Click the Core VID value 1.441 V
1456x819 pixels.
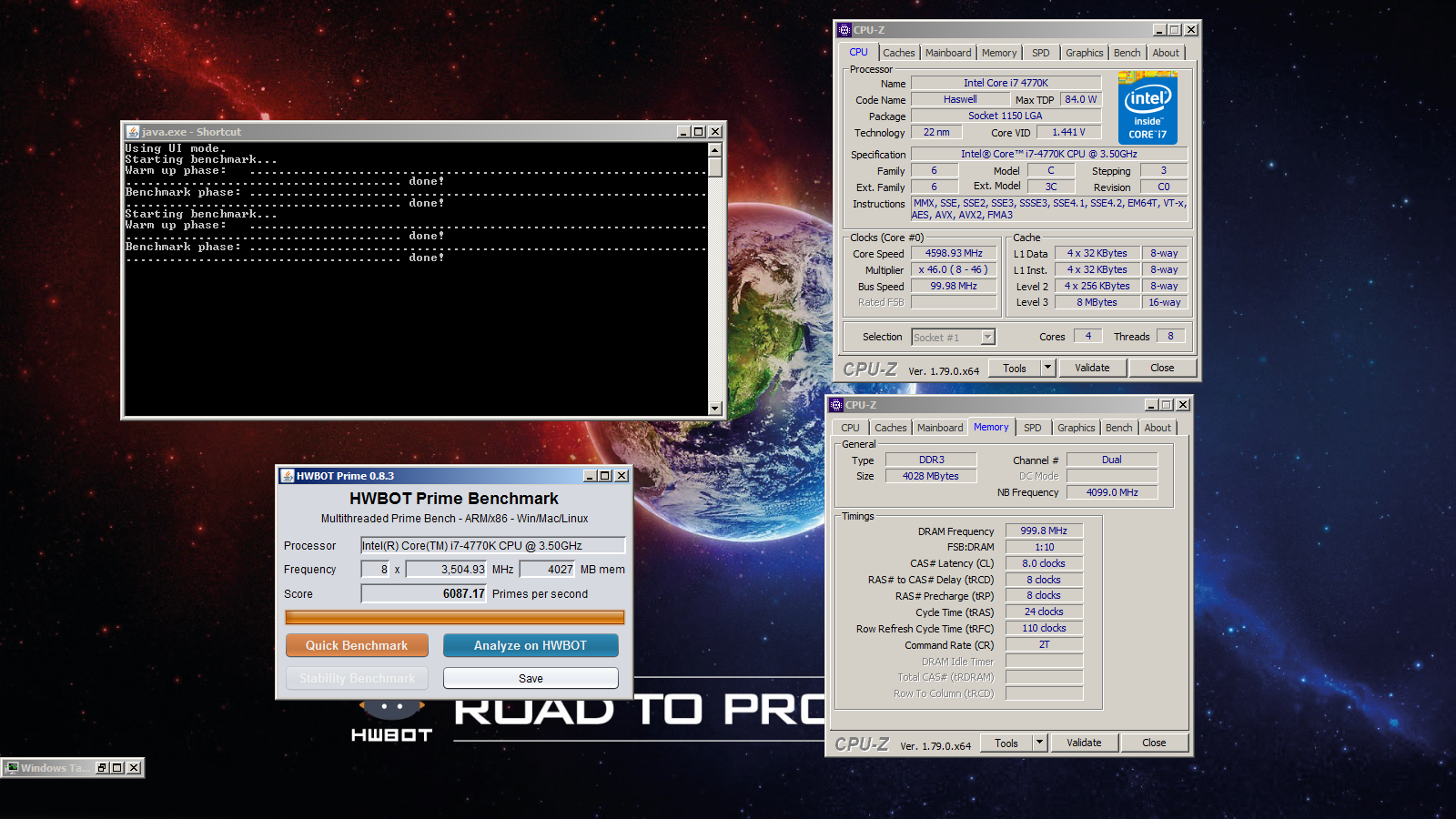coord(1069,132)
